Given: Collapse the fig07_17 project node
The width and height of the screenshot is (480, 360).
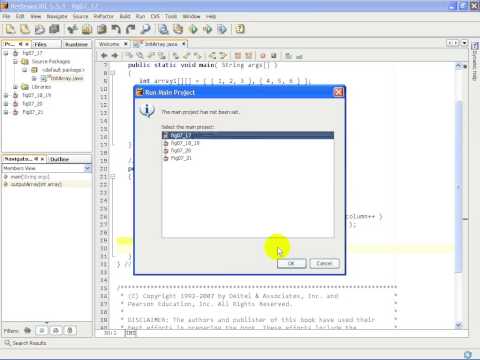Looking at the screenshot, I should click(6, 53).
